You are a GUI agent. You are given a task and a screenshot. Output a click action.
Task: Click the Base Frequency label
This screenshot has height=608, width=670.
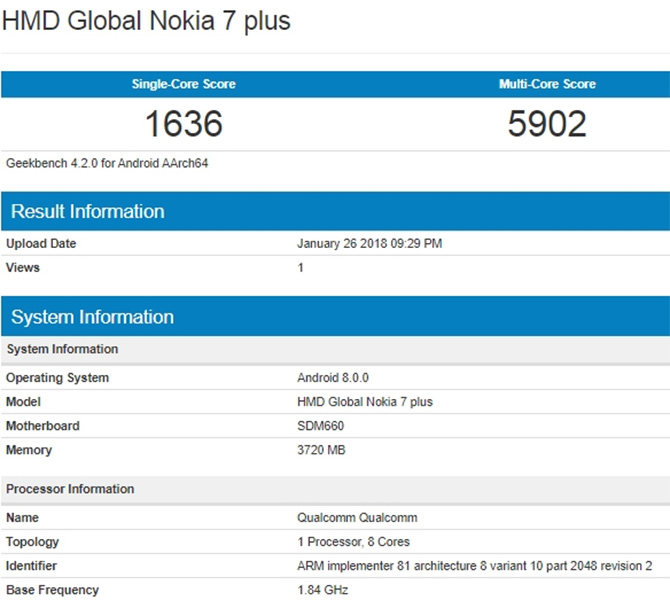coord(53,590)
